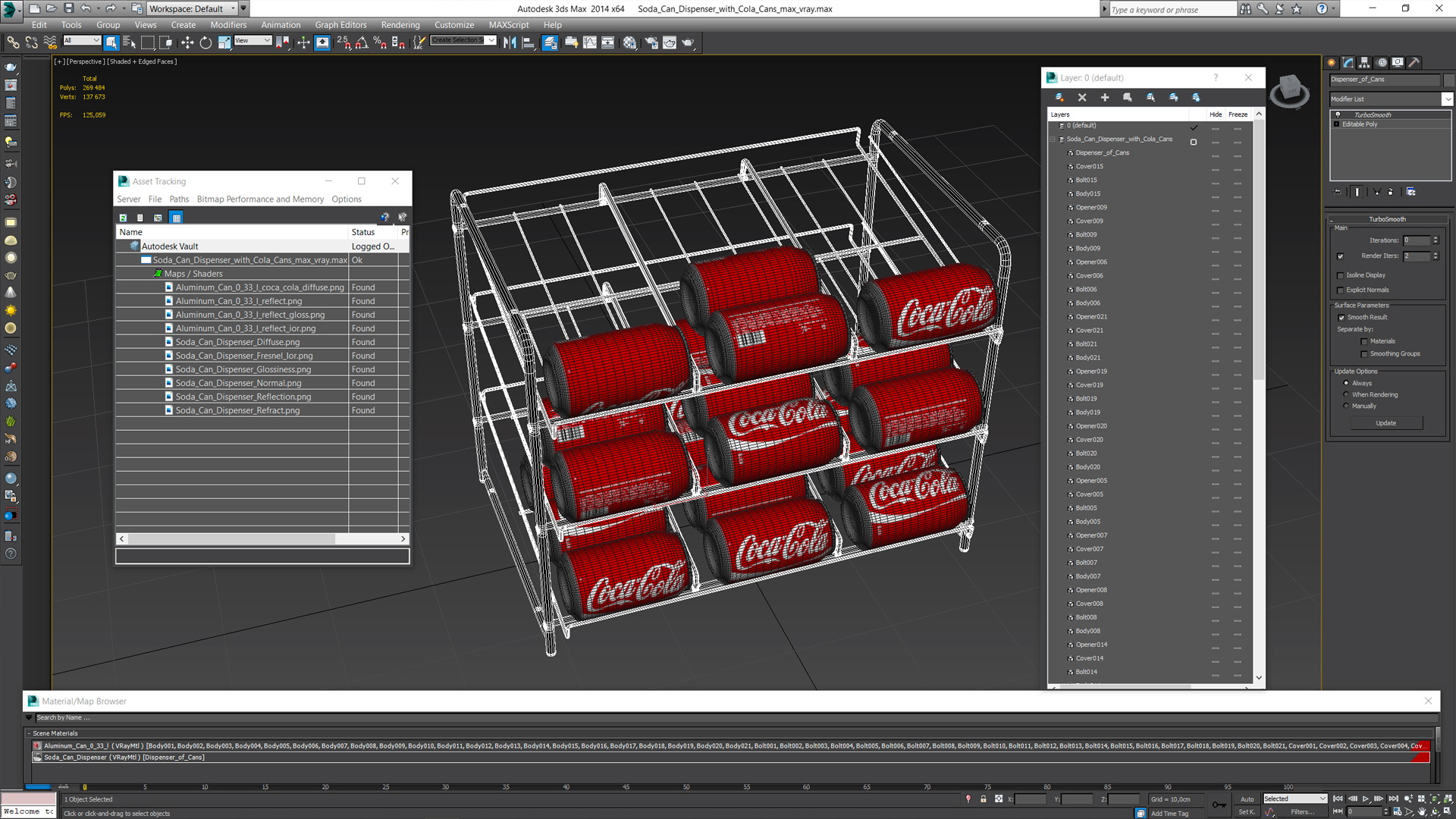Choose Select and Scale tool

tap(224, 42)
